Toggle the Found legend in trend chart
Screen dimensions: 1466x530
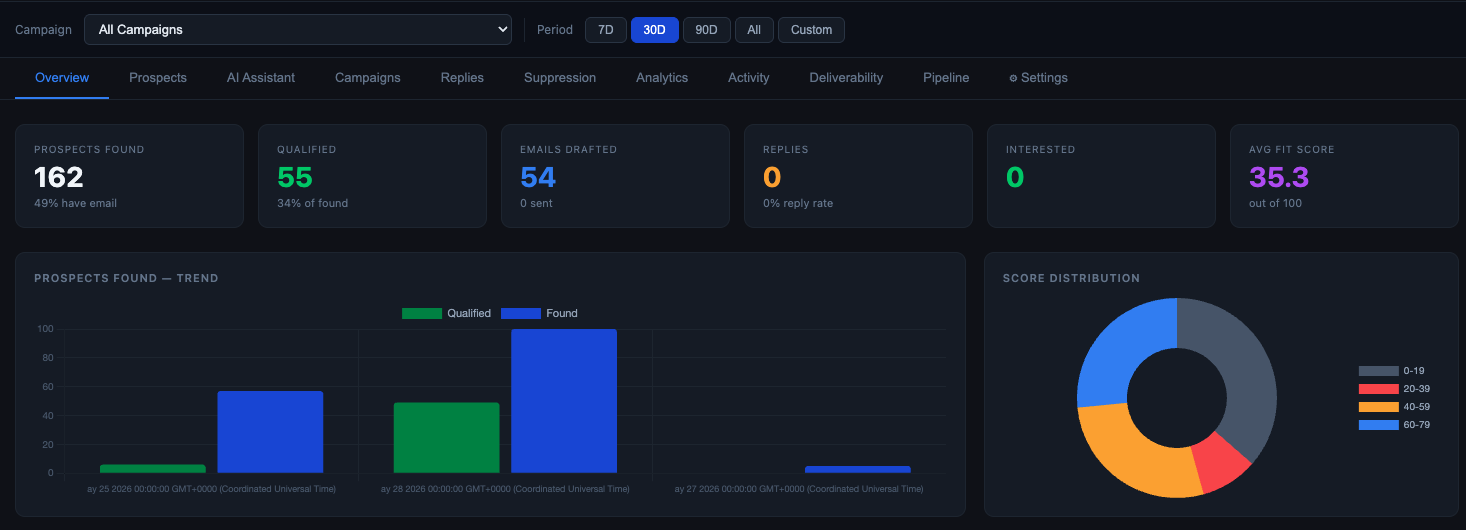pos(539,313)
